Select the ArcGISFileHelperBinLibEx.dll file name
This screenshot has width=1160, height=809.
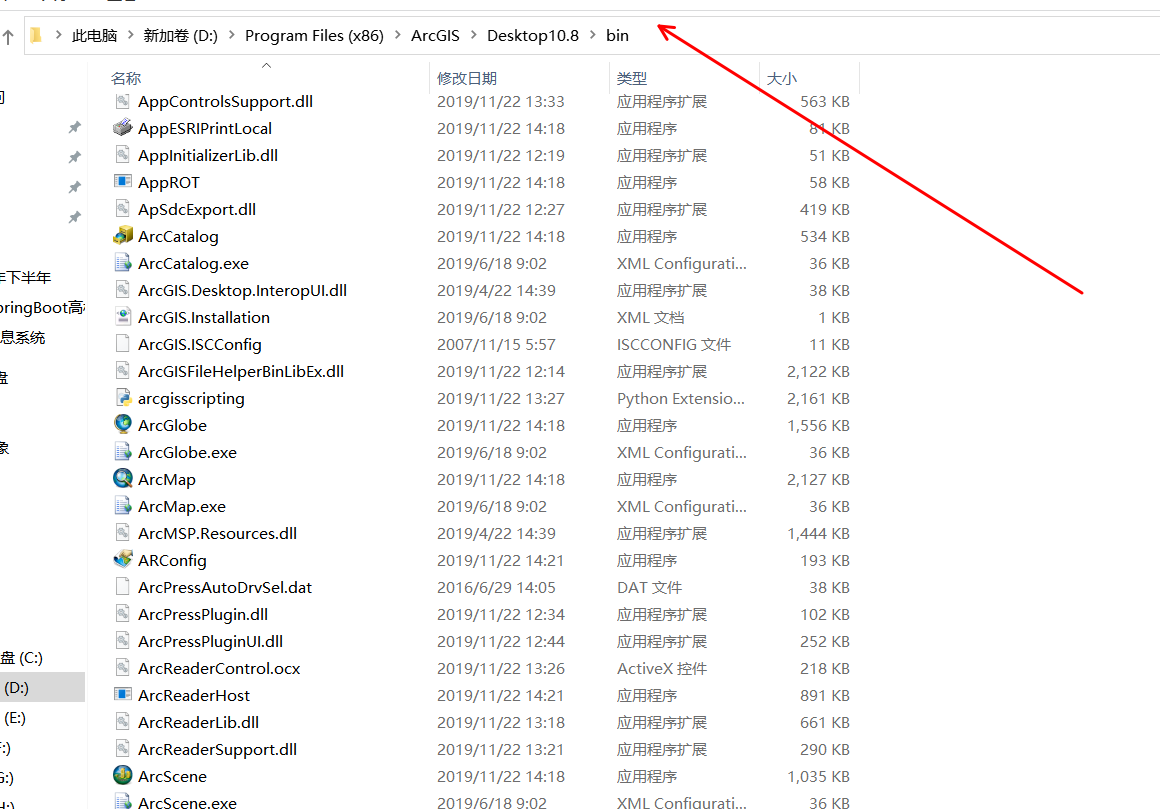[240, 371]
